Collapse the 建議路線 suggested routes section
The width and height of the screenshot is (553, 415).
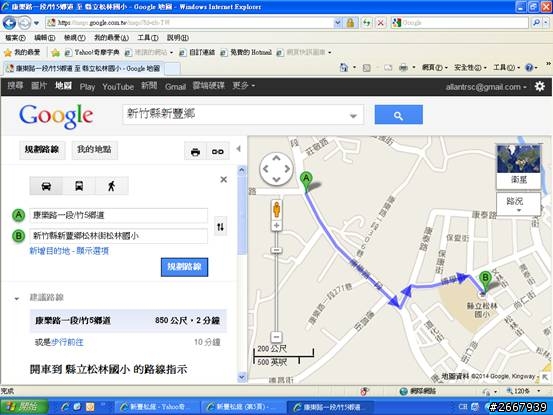coord(17,298)
